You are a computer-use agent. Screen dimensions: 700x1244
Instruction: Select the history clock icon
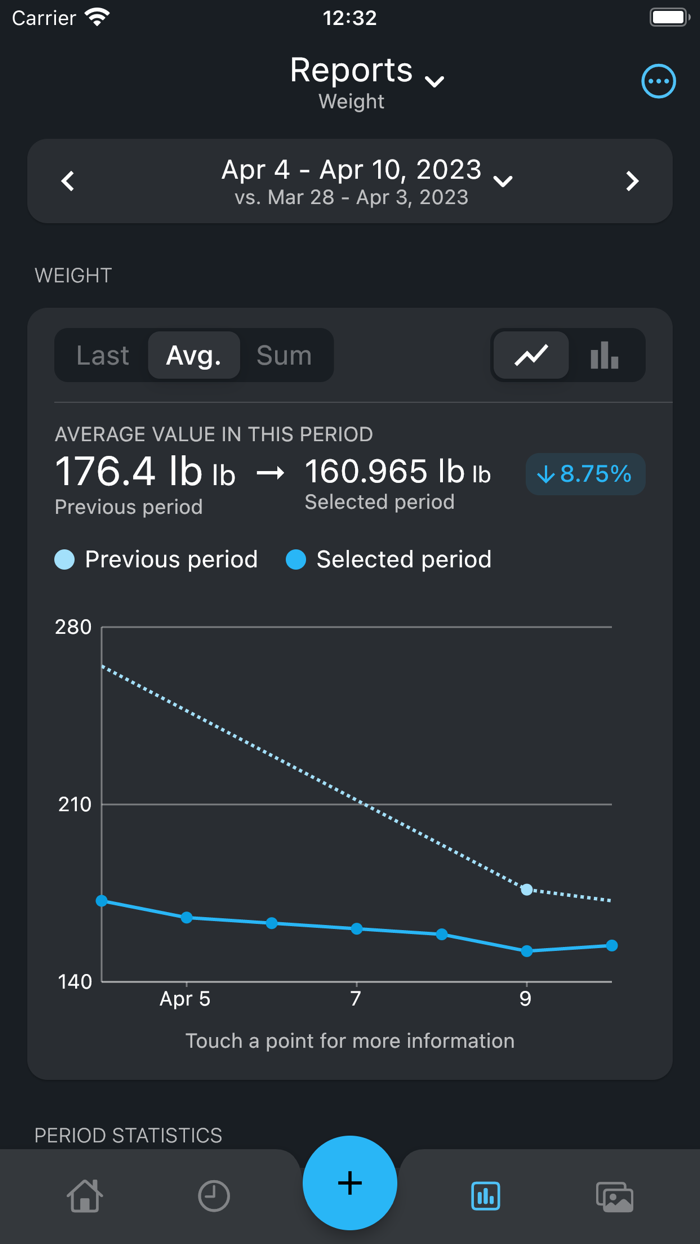tap(214, 1196)
